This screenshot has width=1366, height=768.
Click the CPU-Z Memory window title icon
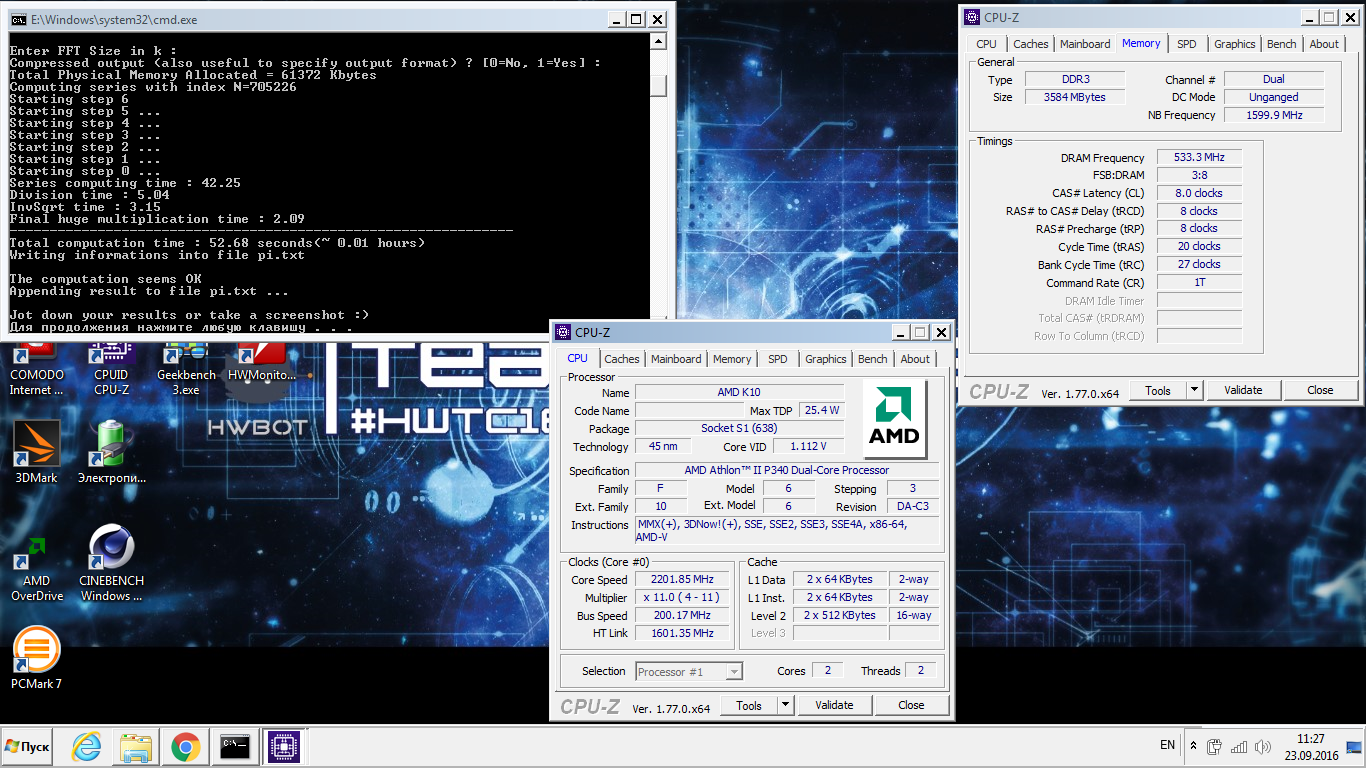(970, 17)
